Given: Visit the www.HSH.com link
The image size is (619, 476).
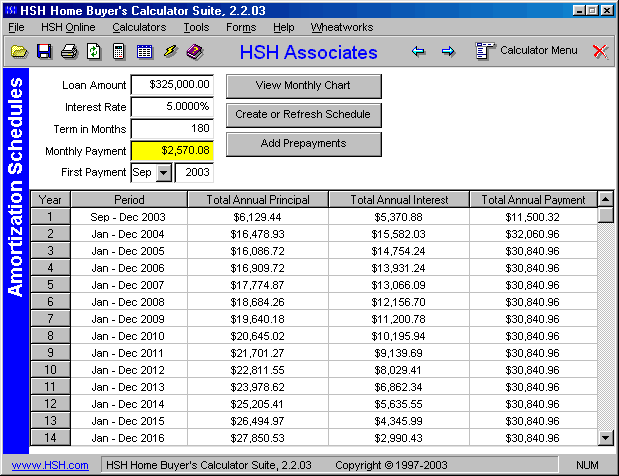Looking at the screenshot, I should [x=50, y=465].
